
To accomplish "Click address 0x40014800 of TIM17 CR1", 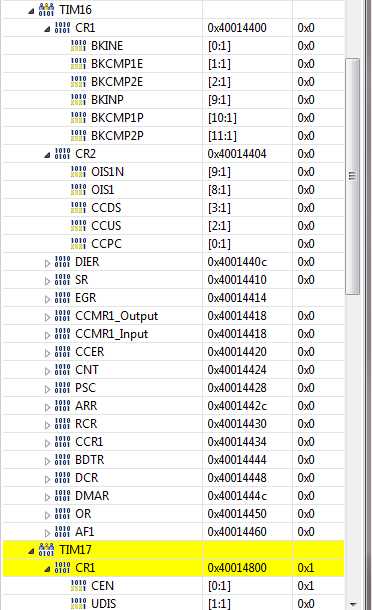I will (x=237, y=568).
